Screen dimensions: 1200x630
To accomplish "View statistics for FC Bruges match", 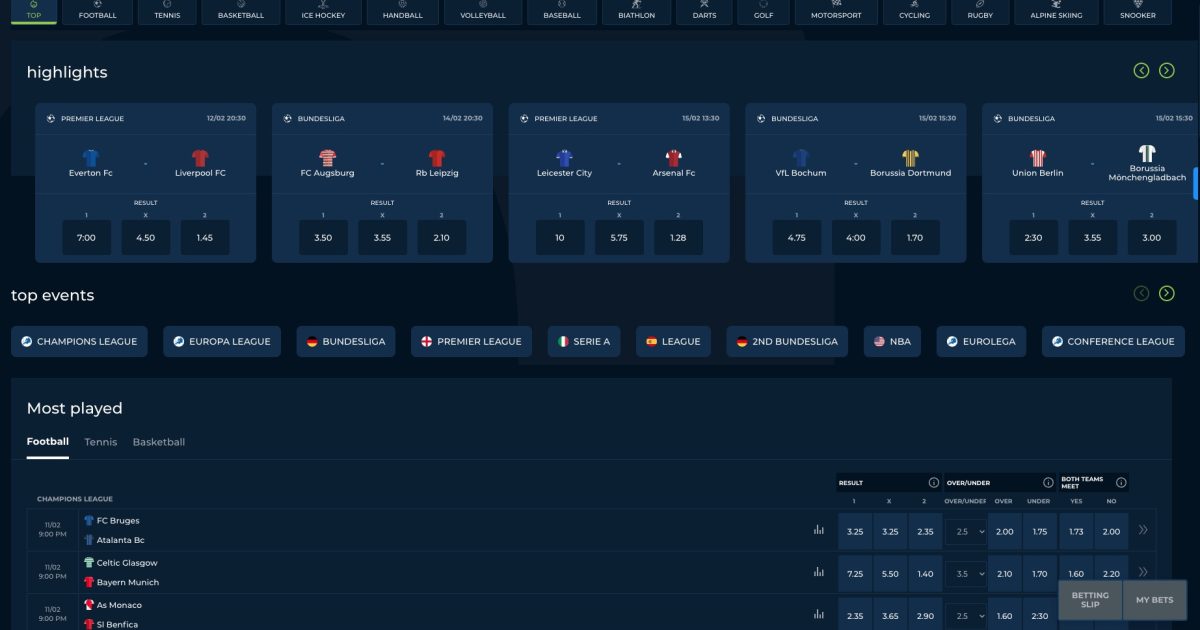I will coord(819,530).
